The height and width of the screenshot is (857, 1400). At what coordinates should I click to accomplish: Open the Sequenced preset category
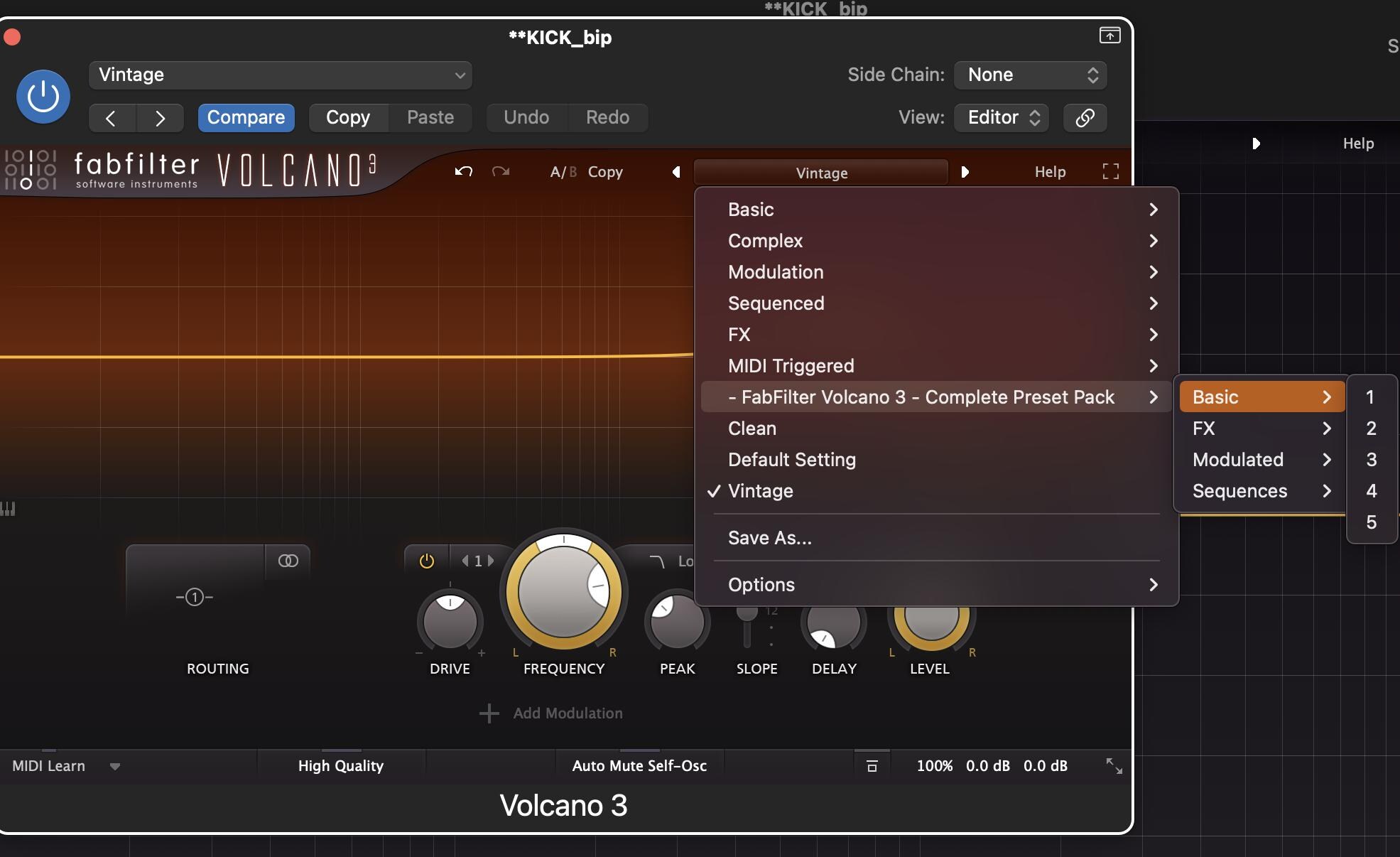936,303
